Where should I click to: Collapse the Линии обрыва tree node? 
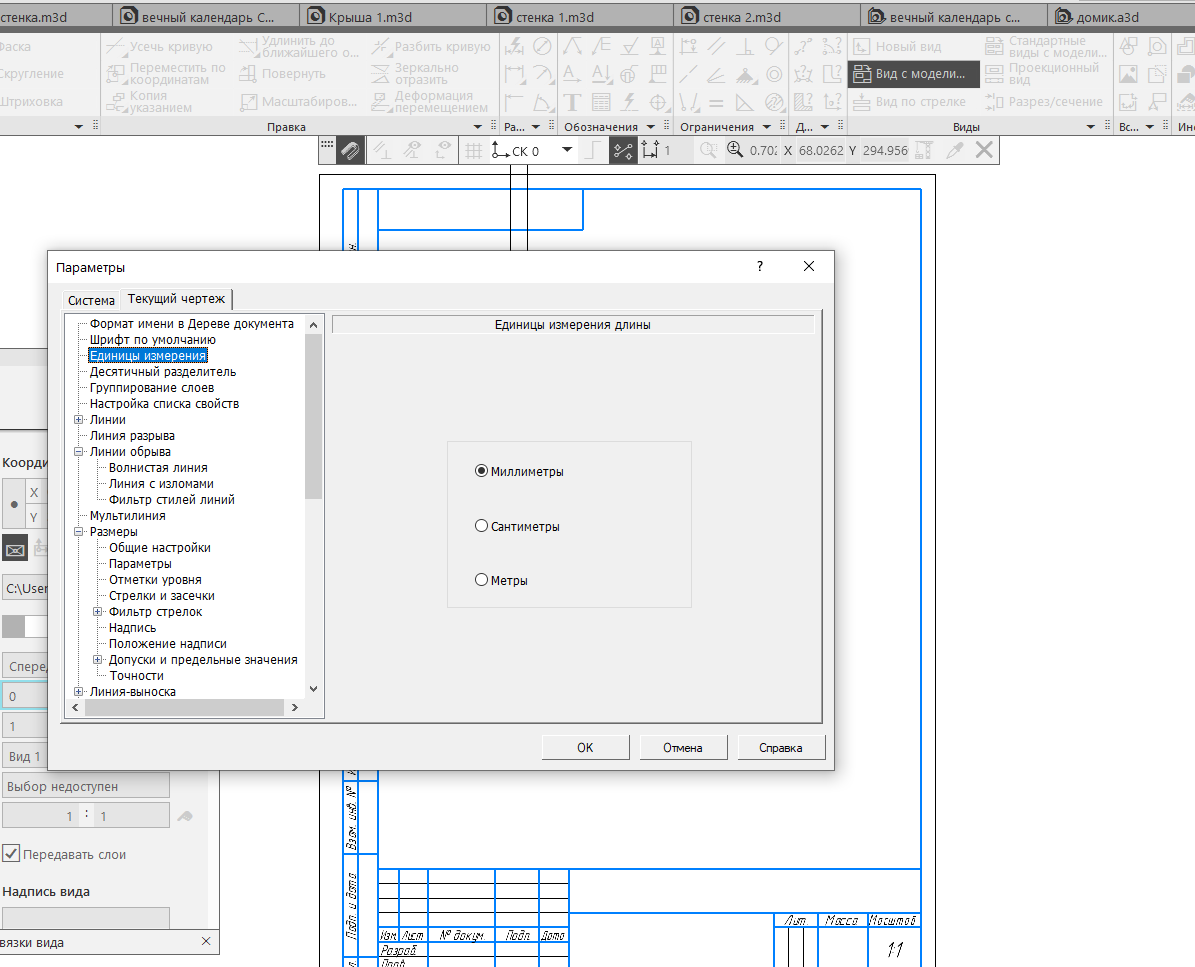pos(78,452)
